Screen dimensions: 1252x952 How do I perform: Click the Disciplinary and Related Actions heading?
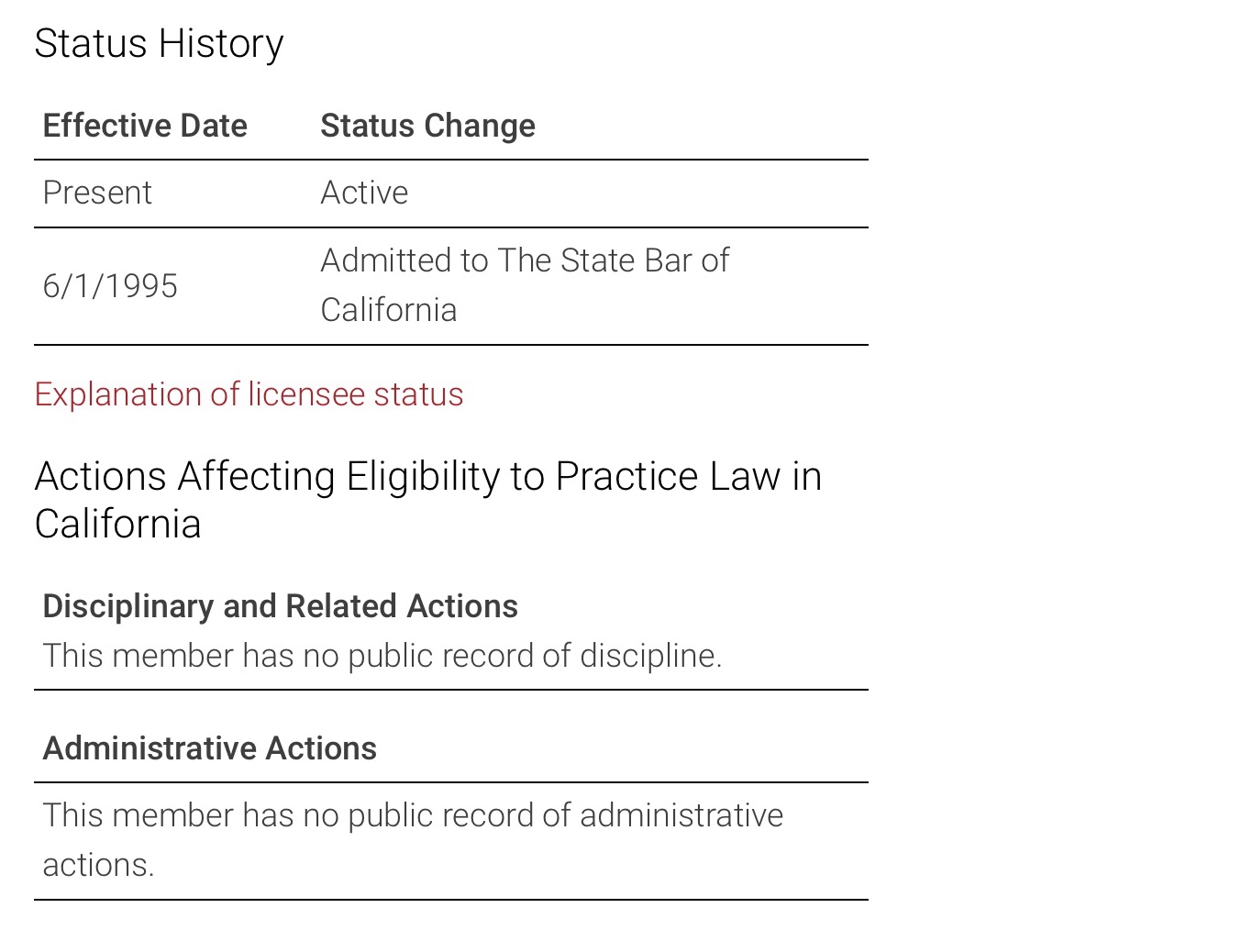click(280, 606)
